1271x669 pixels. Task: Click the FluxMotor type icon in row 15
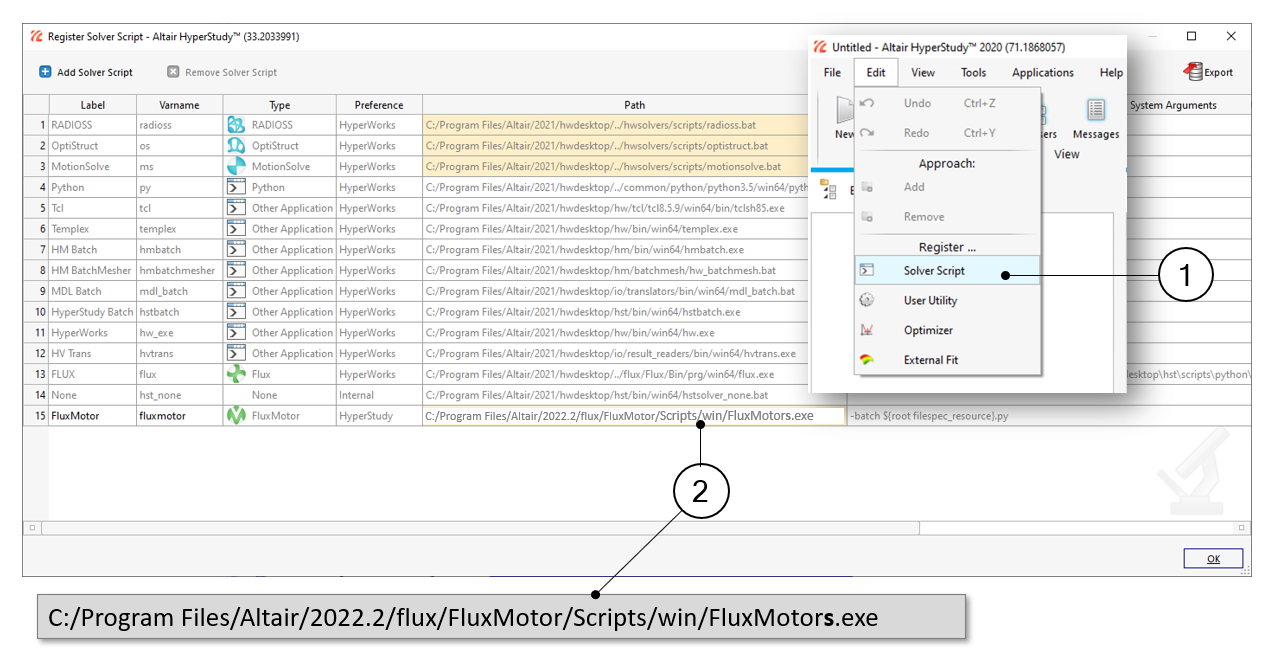(236, 415)
